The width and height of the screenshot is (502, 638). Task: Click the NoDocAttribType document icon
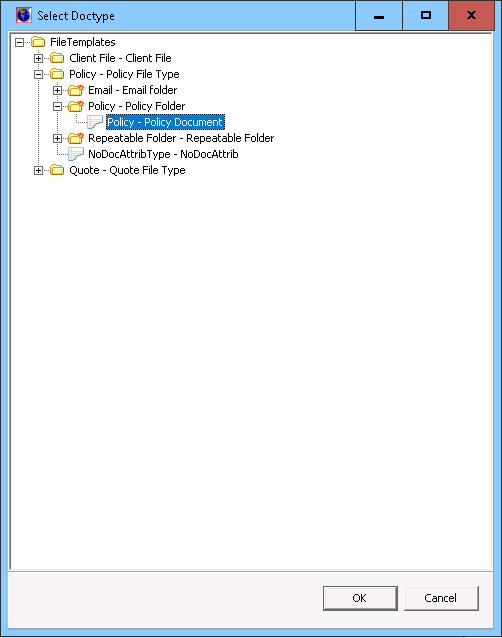coord(76,154)
